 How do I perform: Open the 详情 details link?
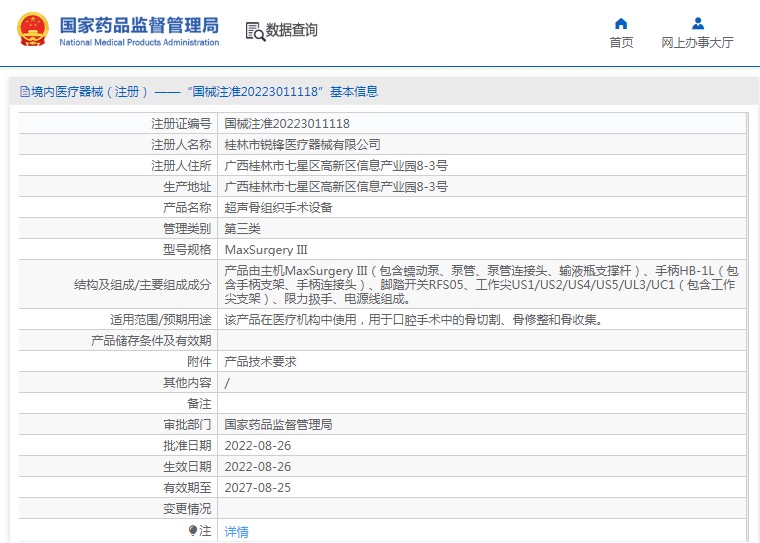(237, 531)
